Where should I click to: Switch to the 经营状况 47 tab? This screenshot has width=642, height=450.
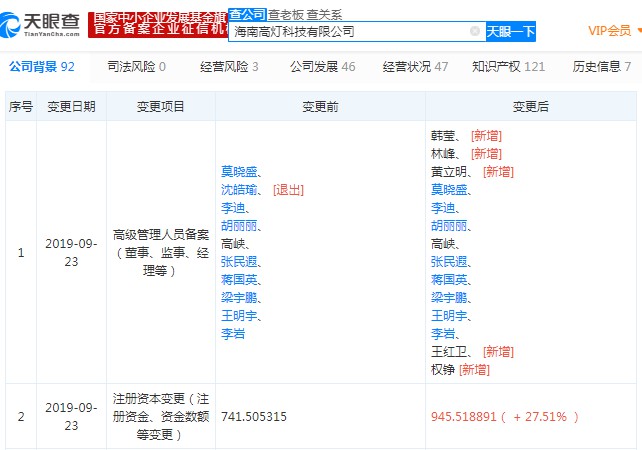[x=415, y=66]
